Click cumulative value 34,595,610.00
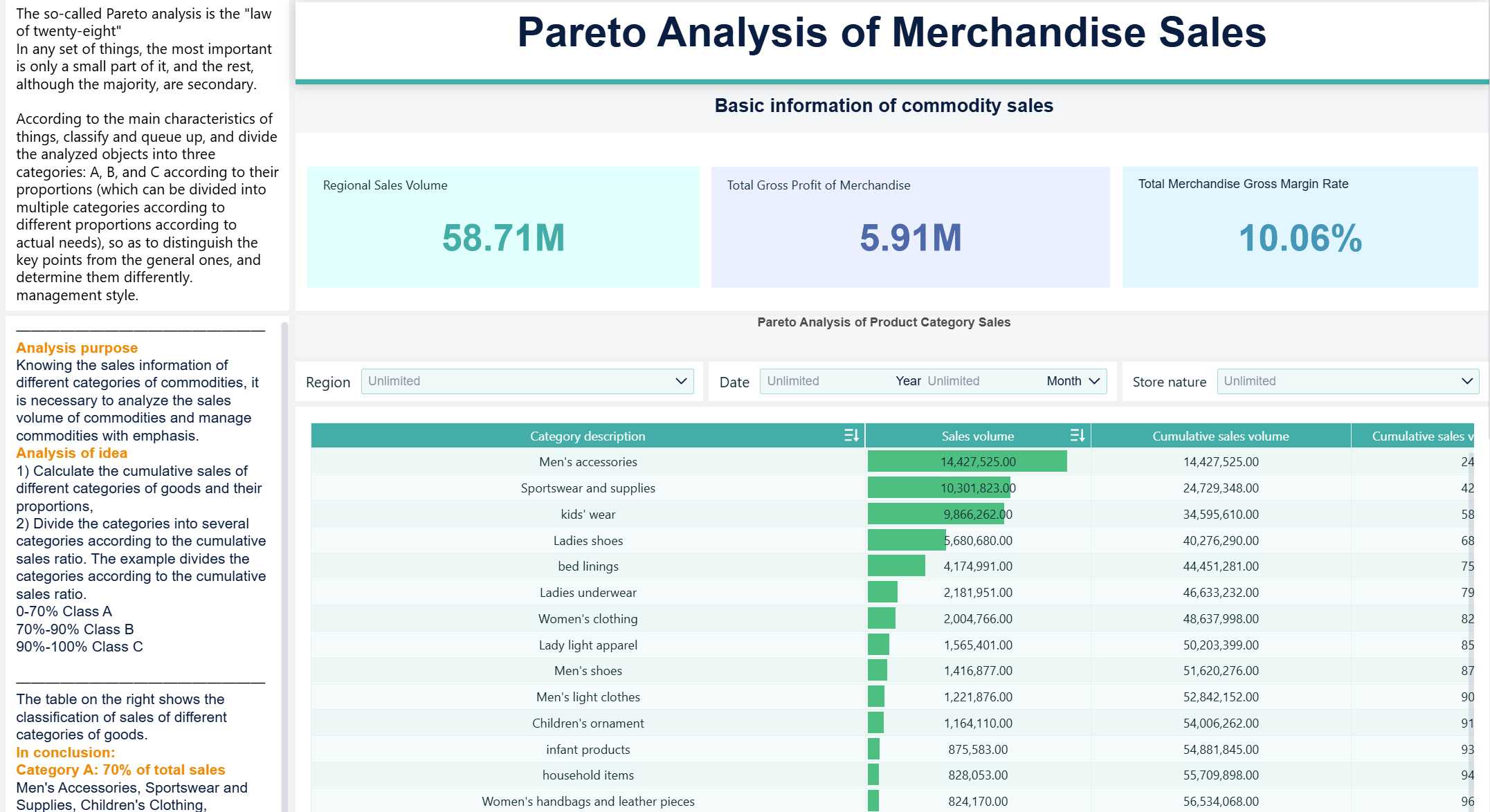1490x812 pixels. coord(1221,514)
